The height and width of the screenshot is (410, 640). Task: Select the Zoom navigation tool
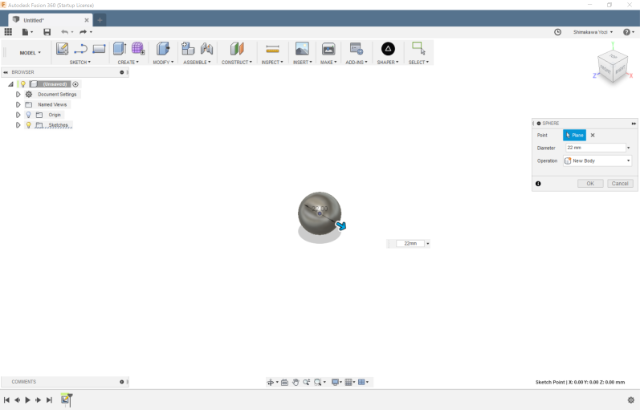307,382
